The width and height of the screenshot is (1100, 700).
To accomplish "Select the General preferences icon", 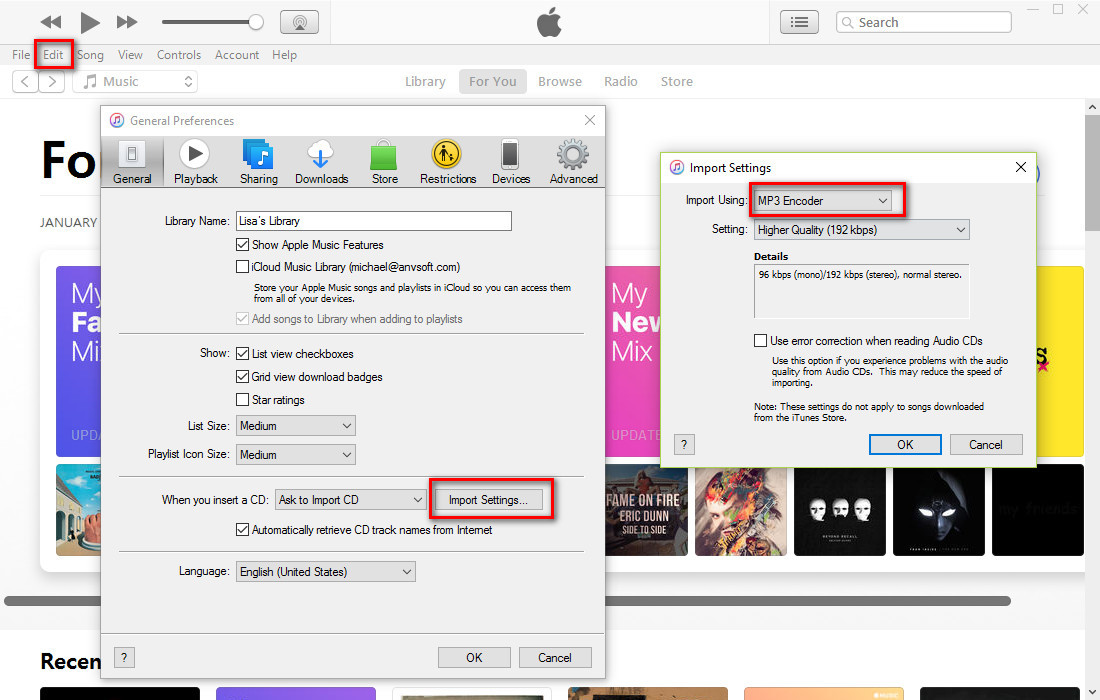I will (132, 162).
